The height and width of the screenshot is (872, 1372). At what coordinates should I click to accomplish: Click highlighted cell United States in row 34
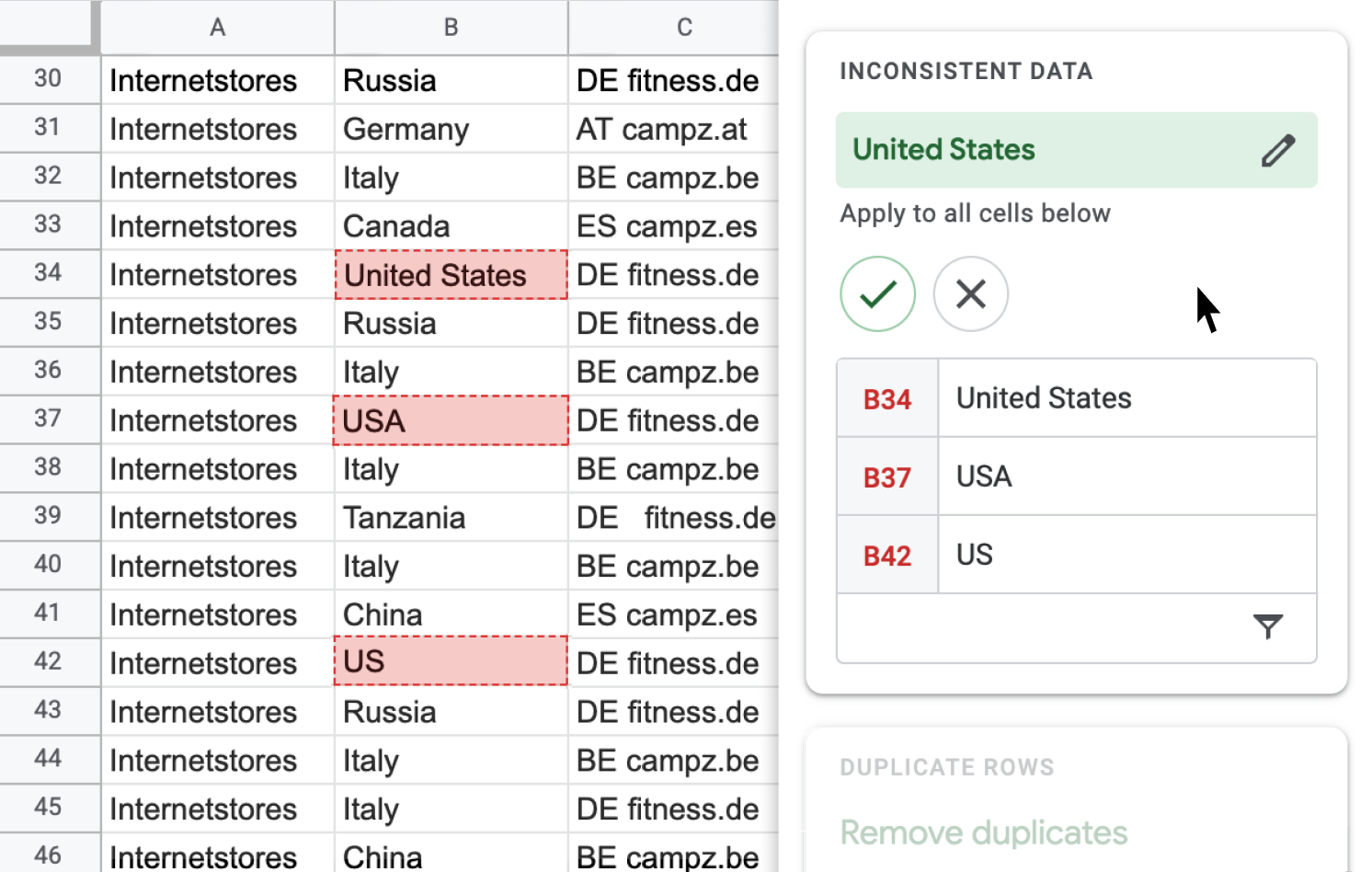click(451, 275)
